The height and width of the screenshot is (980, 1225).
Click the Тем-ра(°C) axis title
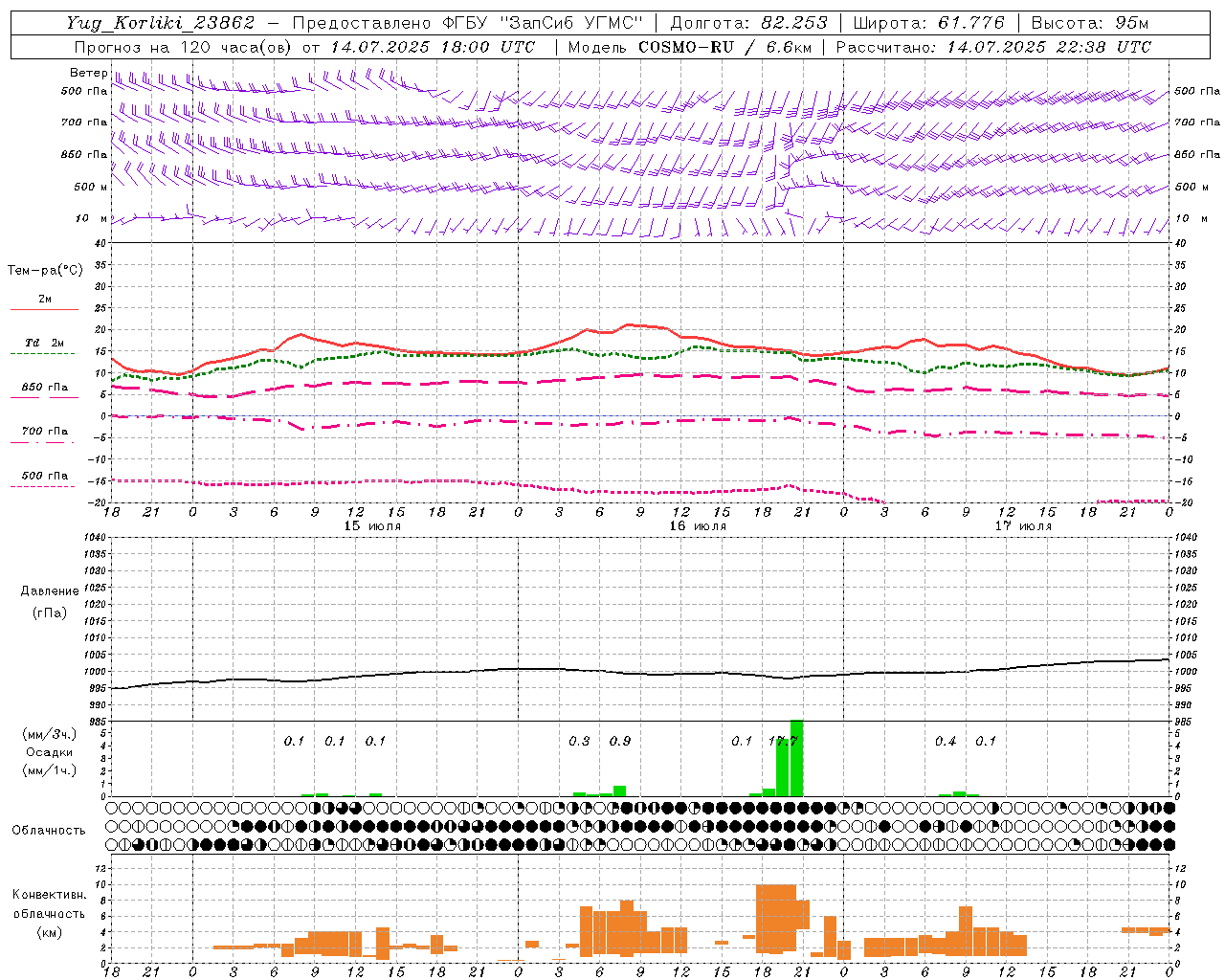coord(45,271)
